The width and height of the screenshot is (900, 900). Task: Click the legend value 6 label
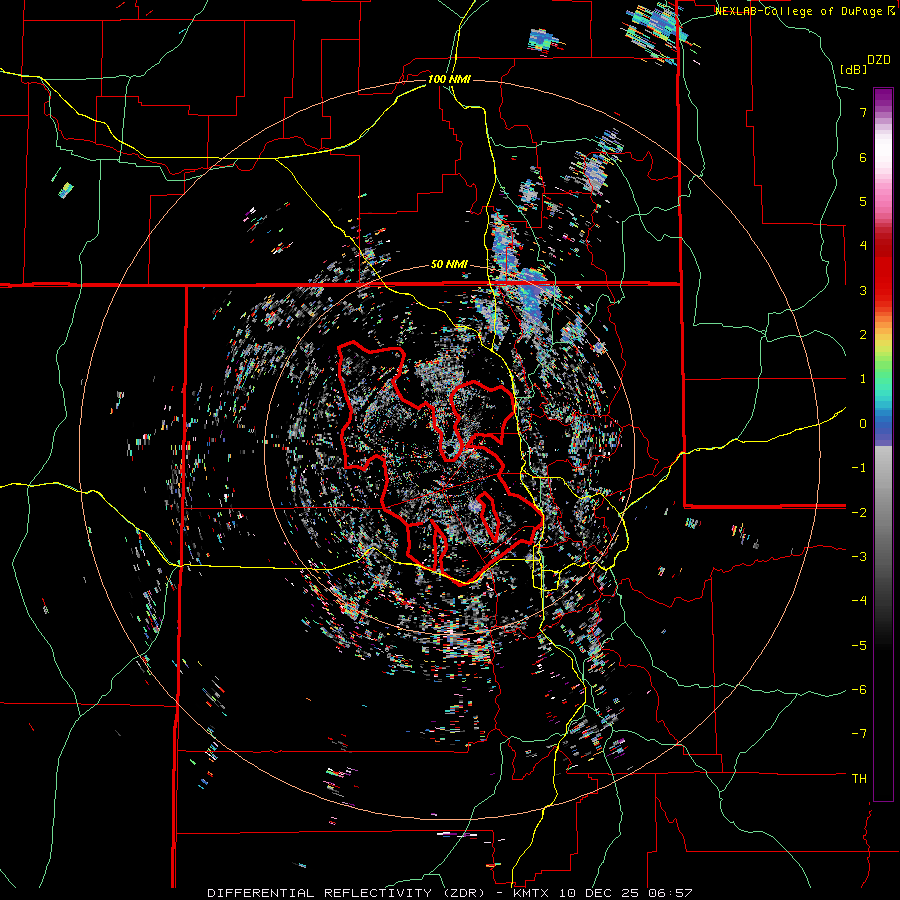863,157
